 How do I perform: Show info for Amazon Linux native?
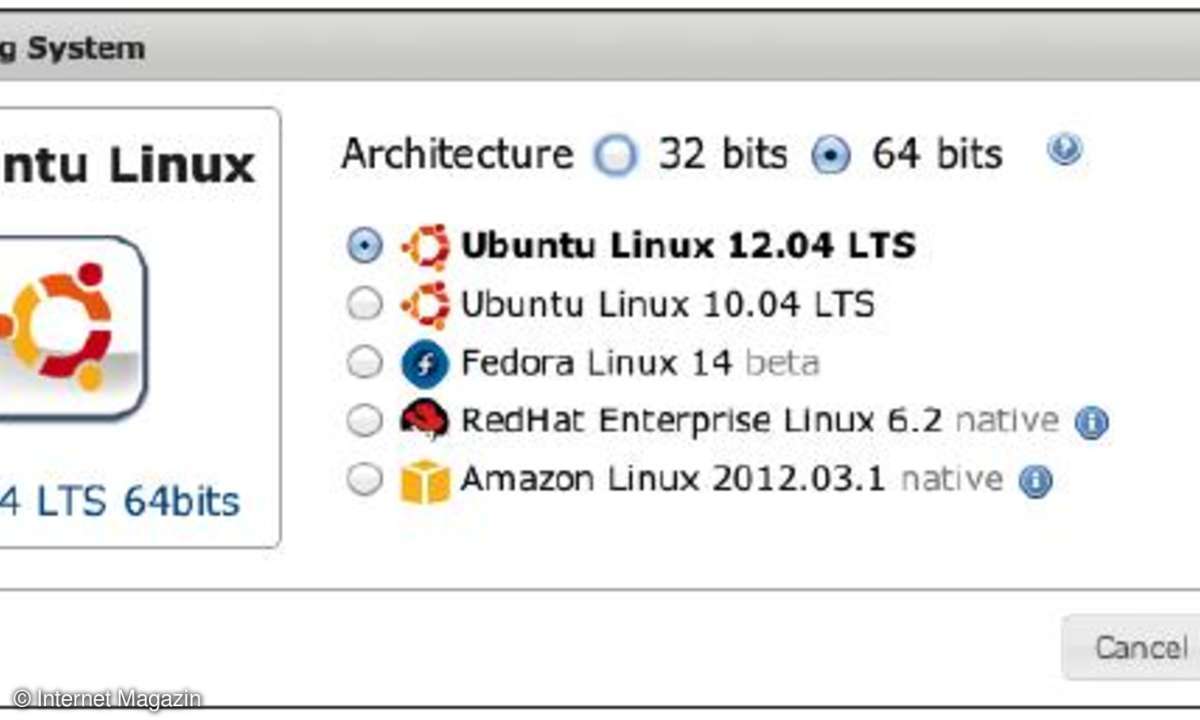click(x=1035, y=482)
